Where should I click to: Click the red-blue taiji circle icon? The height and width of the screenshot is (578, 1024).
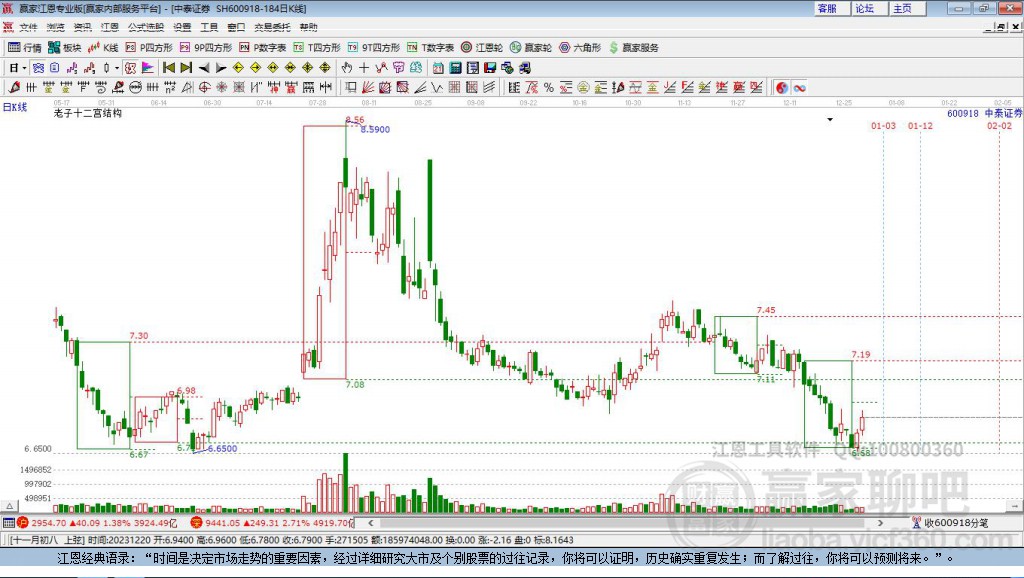782,88
